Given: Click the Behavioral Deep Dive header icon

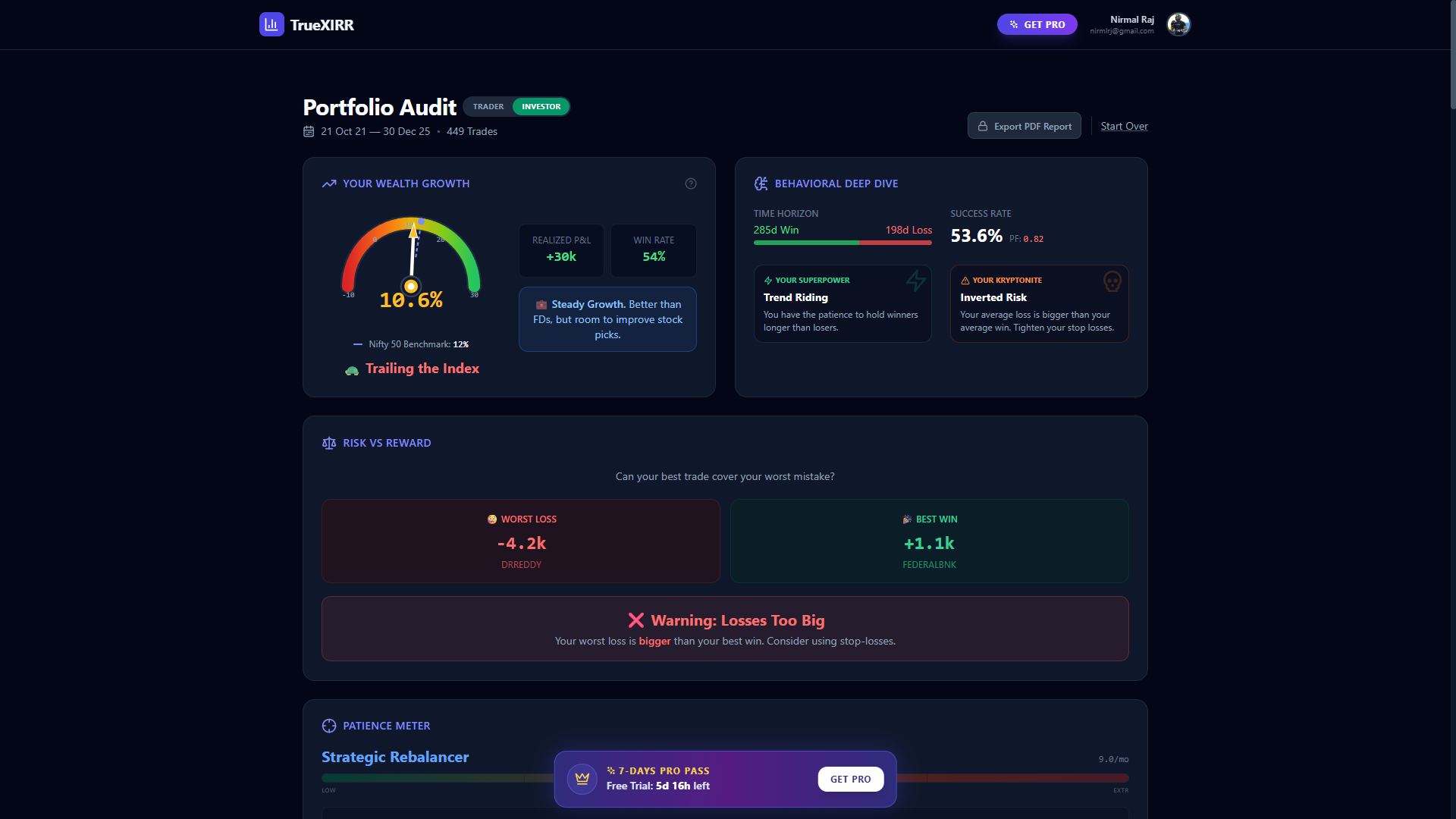Looking at the screenshot, I should coord(761,183).
